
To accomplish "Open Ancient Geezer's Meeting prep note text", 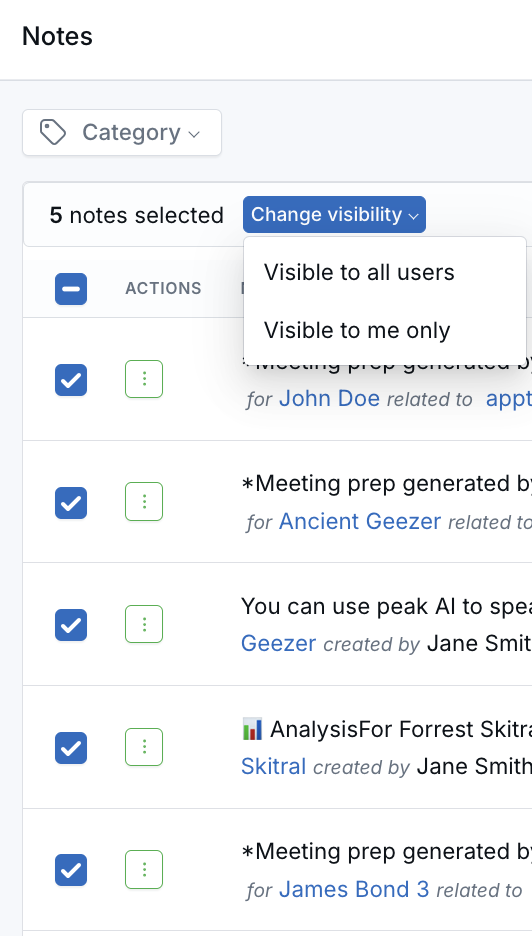I will [x=386, y=484].
